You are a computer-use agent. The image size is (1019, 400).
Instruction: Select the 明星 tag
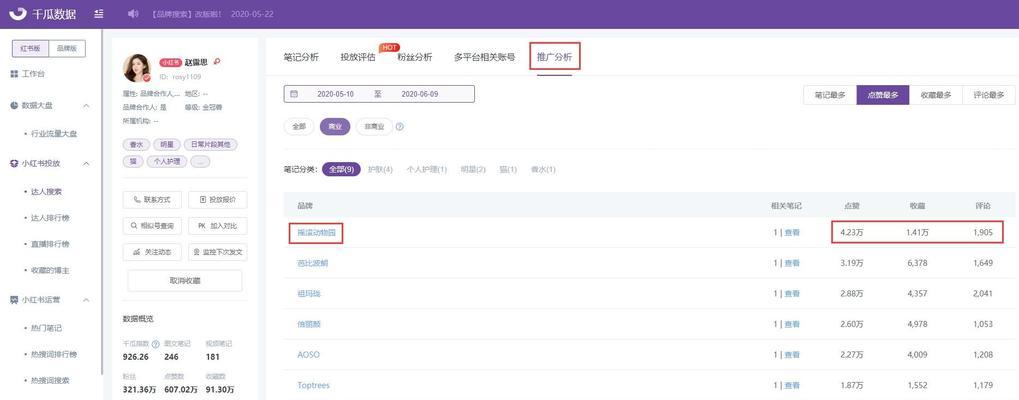[166, 145]
